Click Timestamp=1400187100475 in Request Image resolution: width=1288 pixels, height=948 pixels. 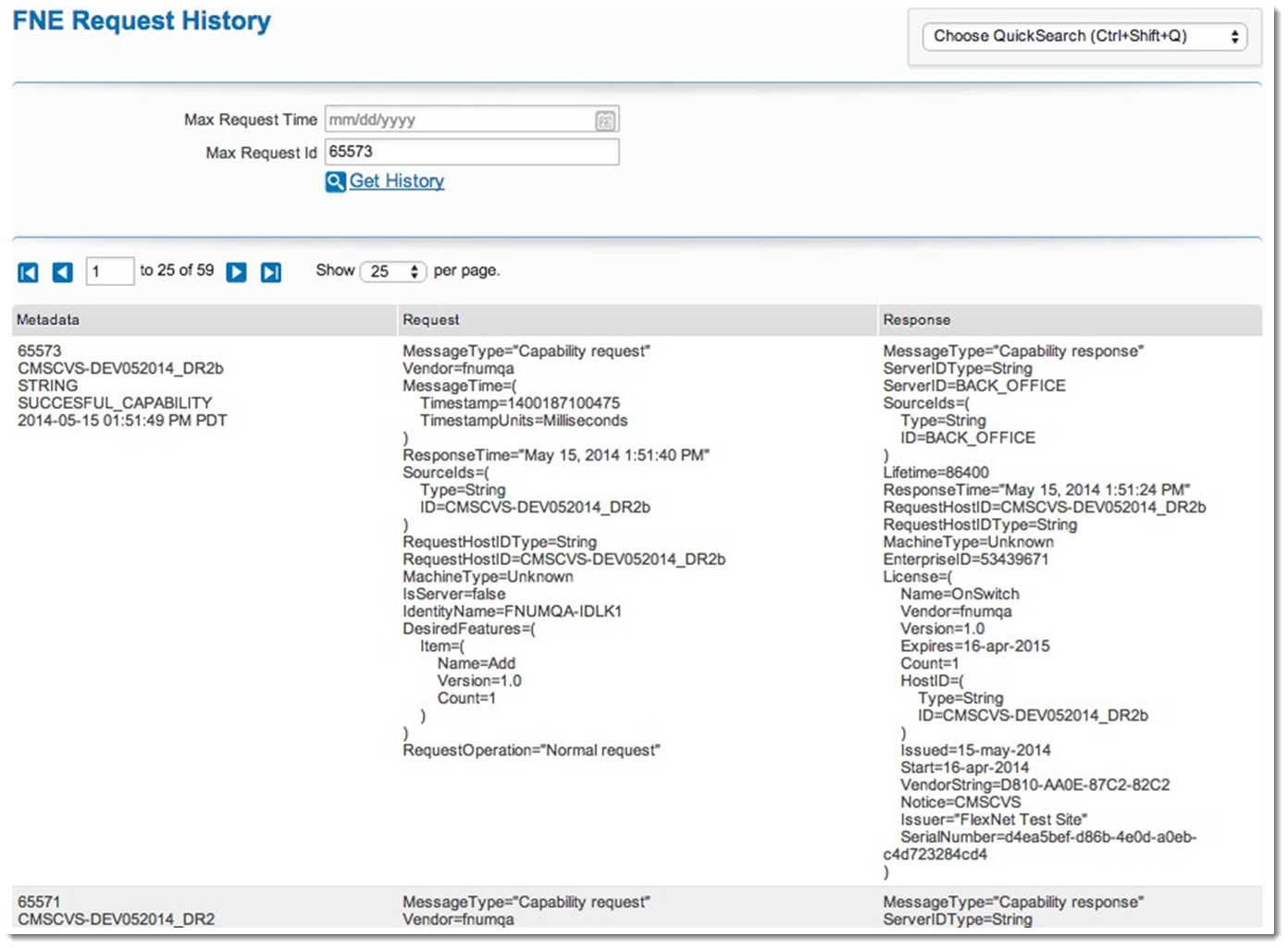pyautogui.click(x=520, y=403)
